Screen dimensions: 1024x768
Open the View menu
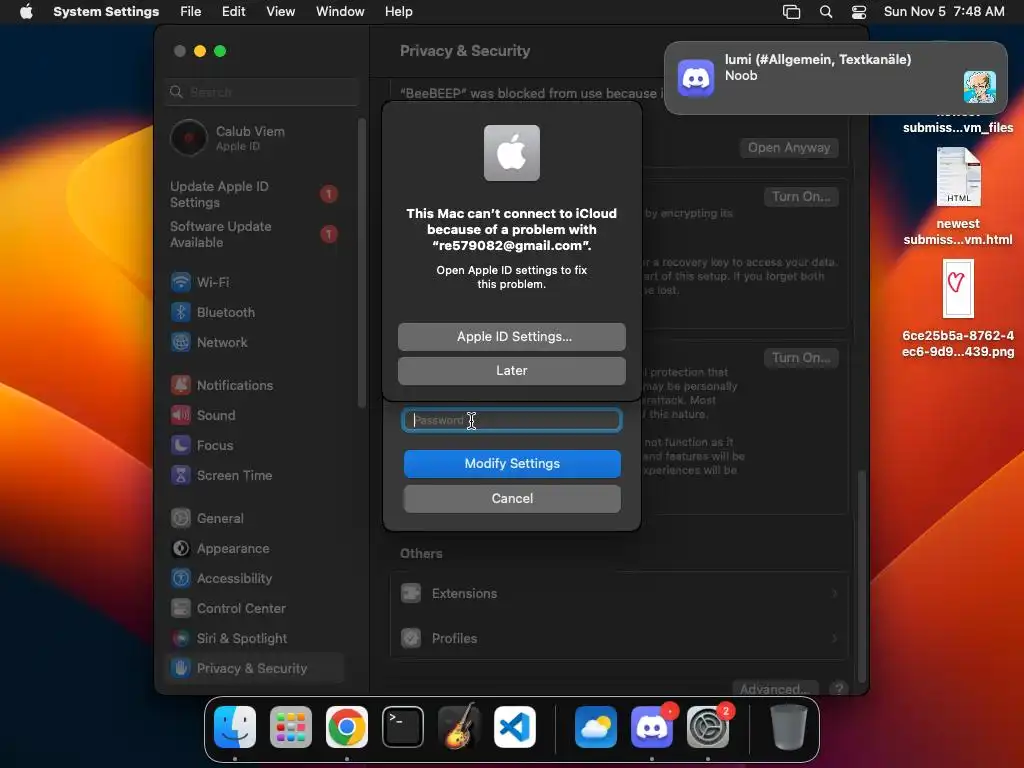280,12
